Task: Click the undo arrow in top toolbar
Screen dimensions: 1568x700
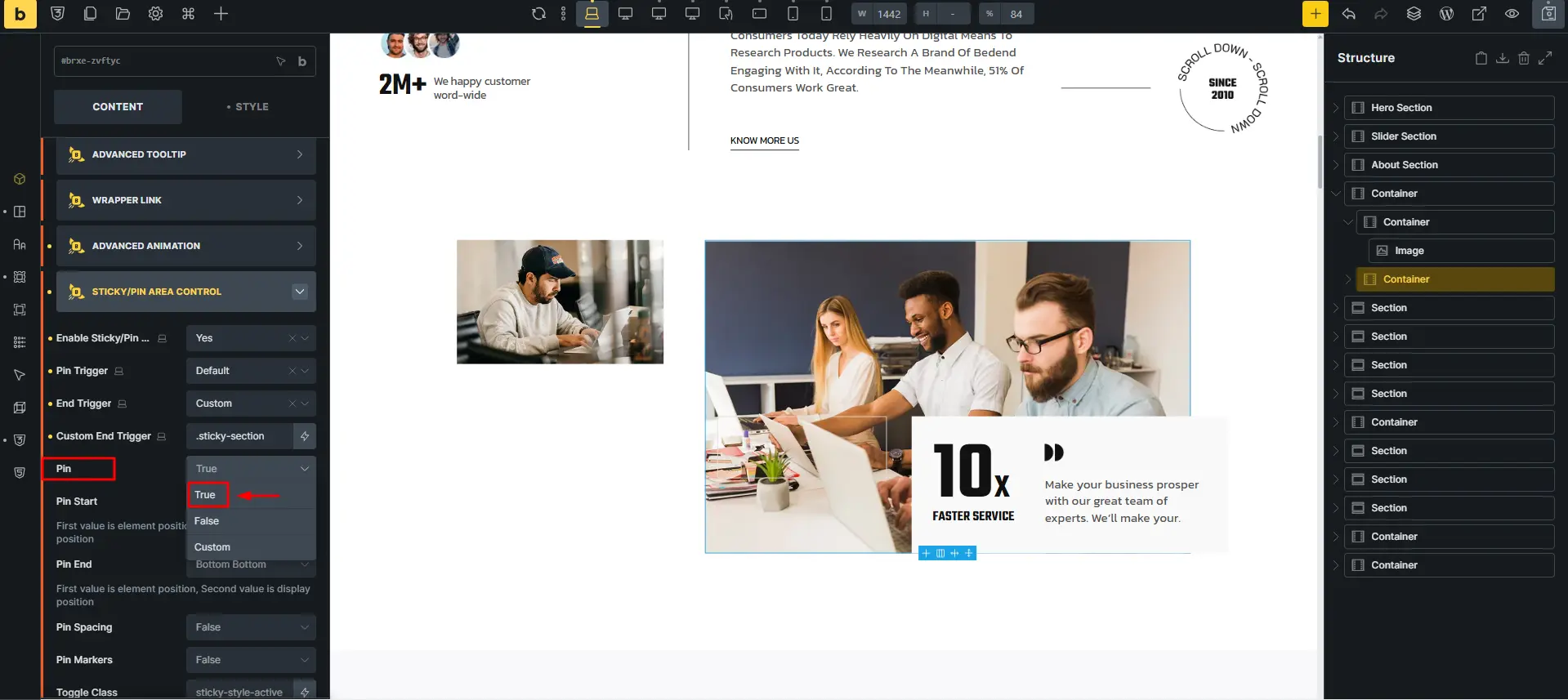Action: point(1348,14)
